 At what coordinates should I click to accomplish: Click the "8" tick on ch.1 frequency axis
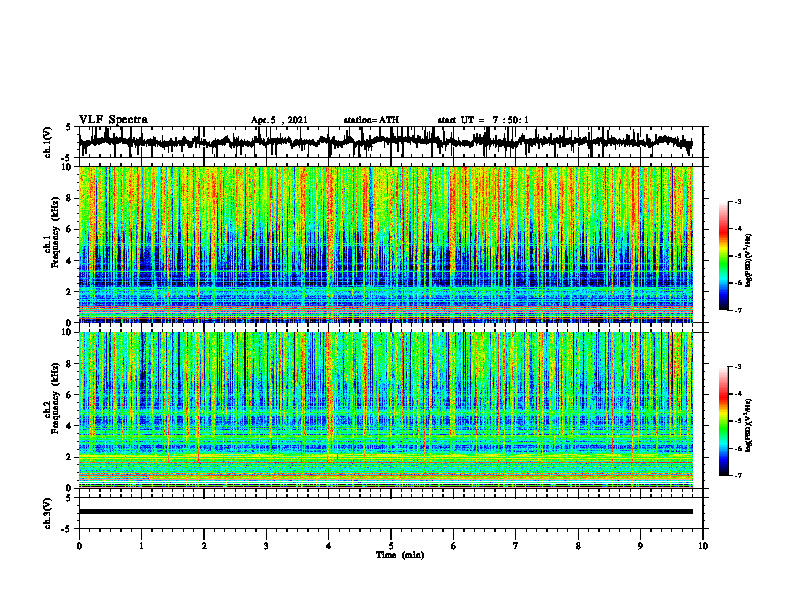coord(71,198)
